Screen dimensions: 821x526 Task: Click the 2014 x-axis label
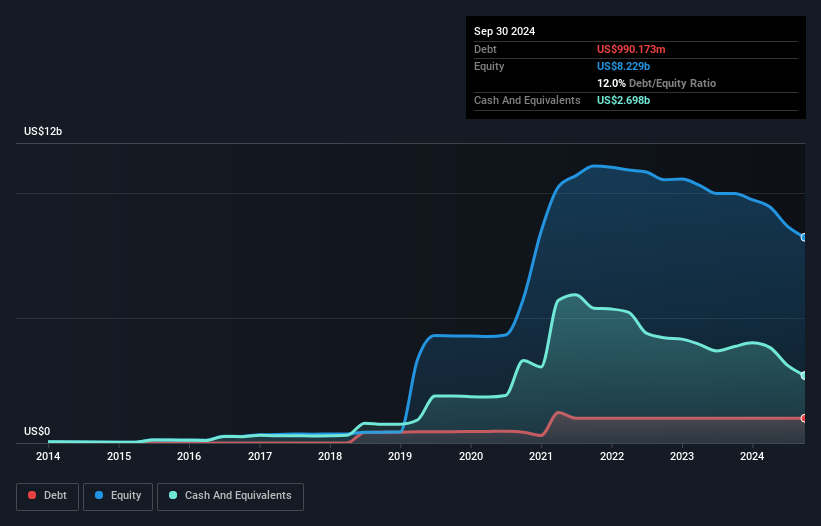pos(48,456)
